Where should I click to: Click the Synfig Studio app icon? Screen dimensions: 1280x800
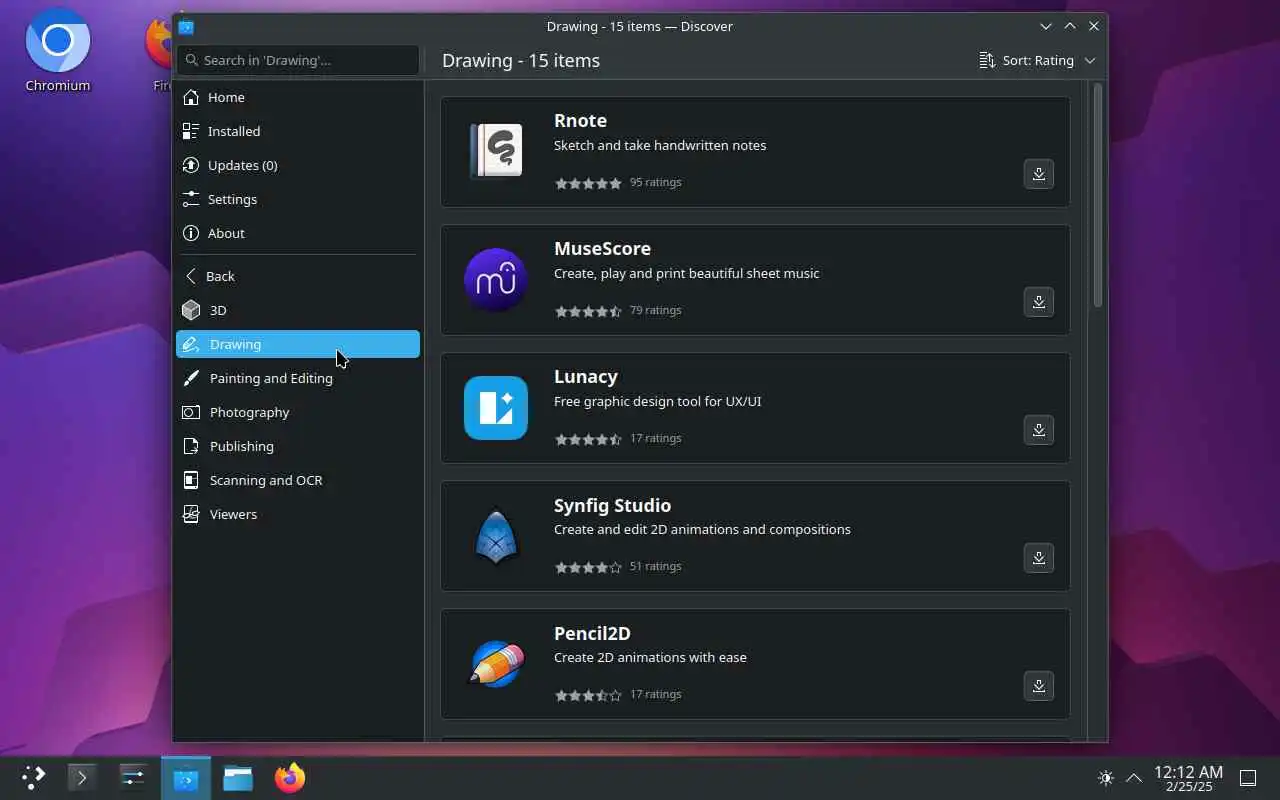pos(496,536)
